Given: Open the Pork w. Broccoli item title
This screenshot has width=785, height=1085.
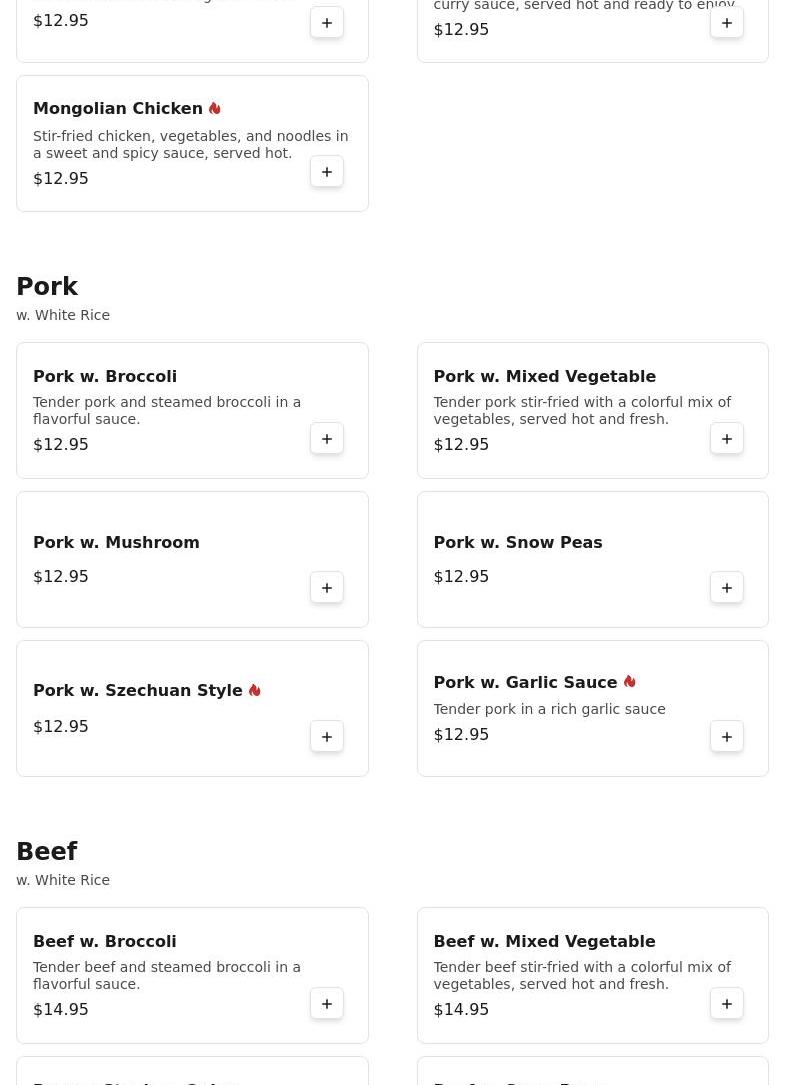Looking at the screenshot, I should [x=105, y=376].
